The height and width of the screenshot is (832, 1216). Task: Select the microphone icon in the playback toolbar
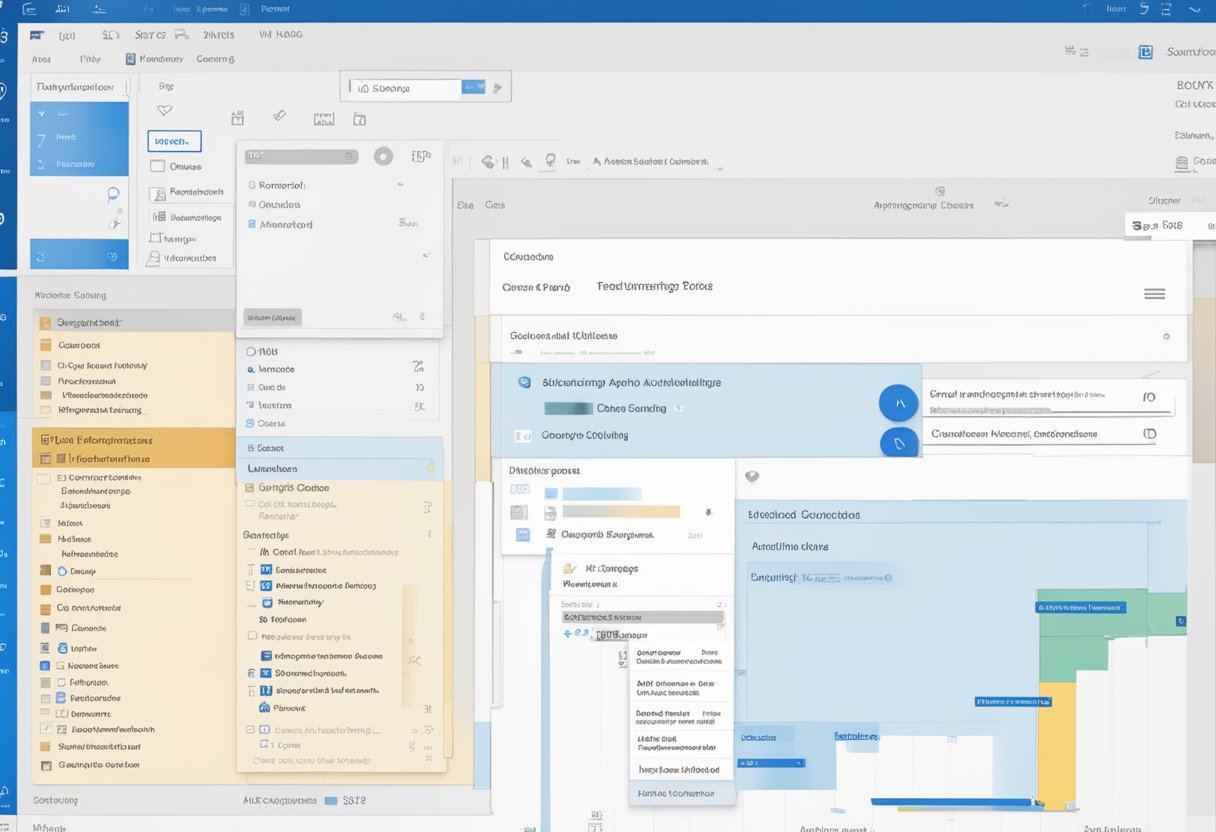[547, 162]
